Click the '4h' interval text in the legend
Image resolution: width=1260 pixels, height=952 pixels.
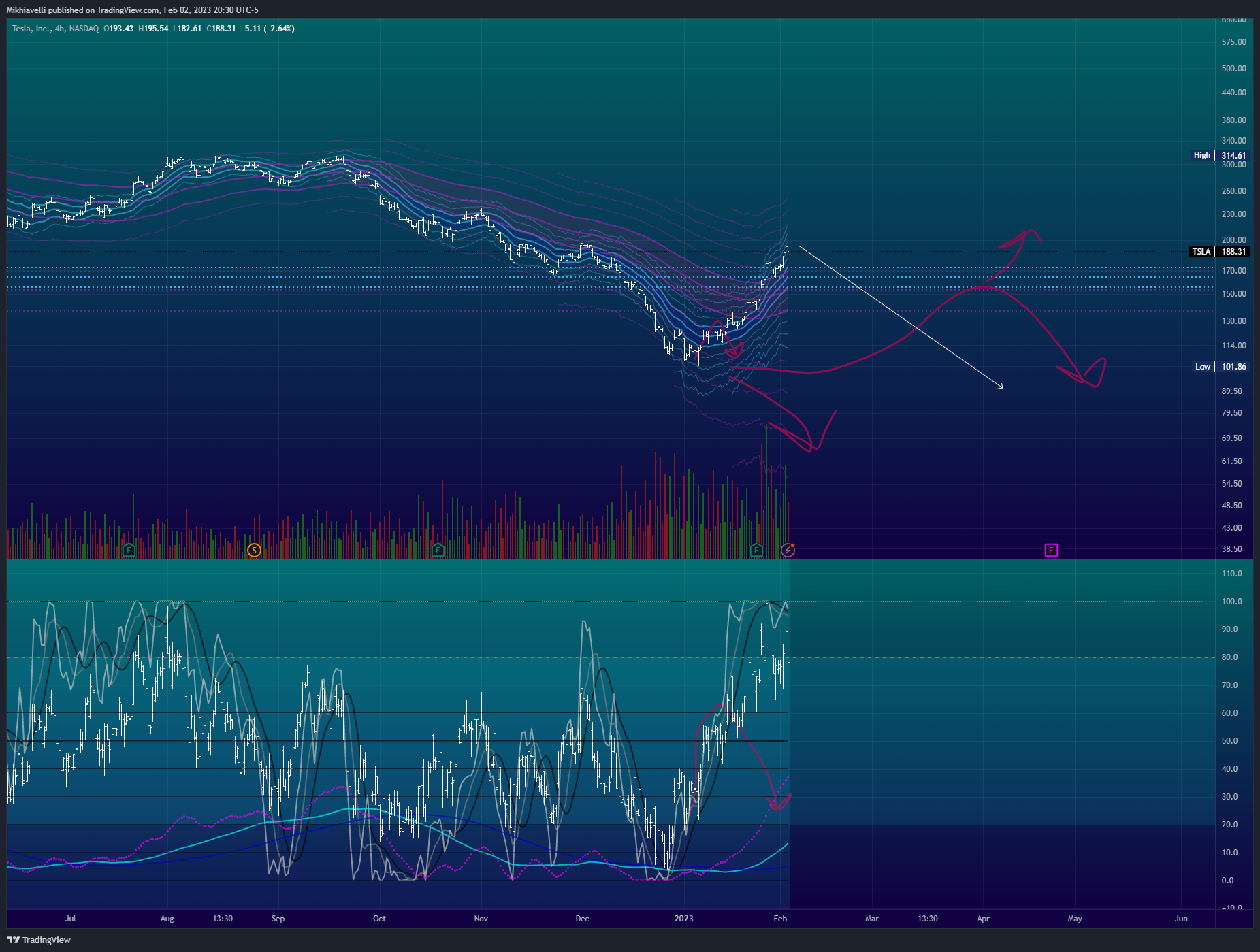60,29
